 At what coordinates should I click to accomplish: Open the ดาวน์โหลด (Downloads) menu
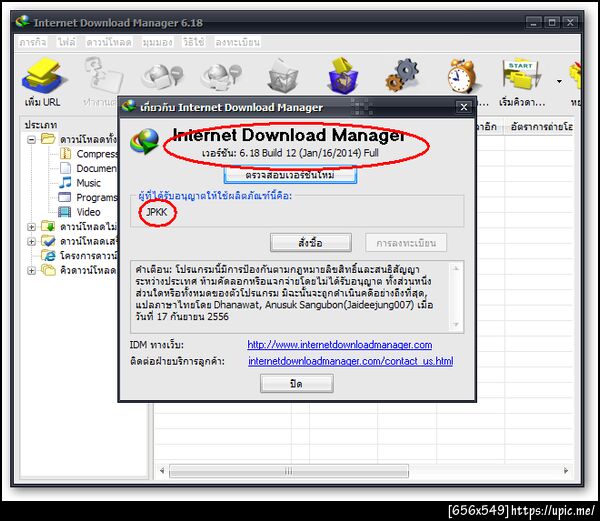(109, 42)
